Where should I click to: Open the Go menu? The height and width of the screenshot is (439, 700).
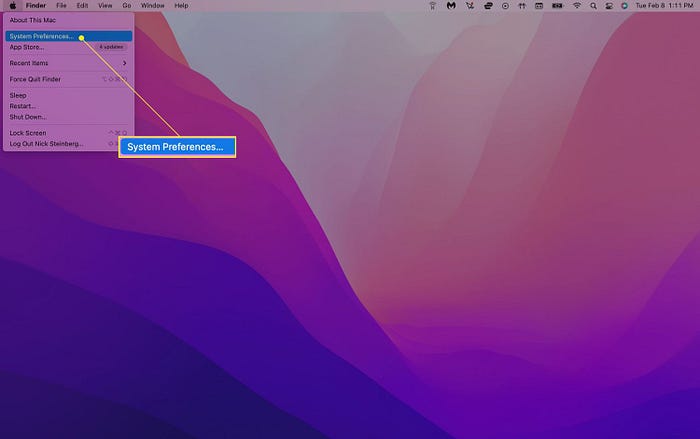point(127,6)
